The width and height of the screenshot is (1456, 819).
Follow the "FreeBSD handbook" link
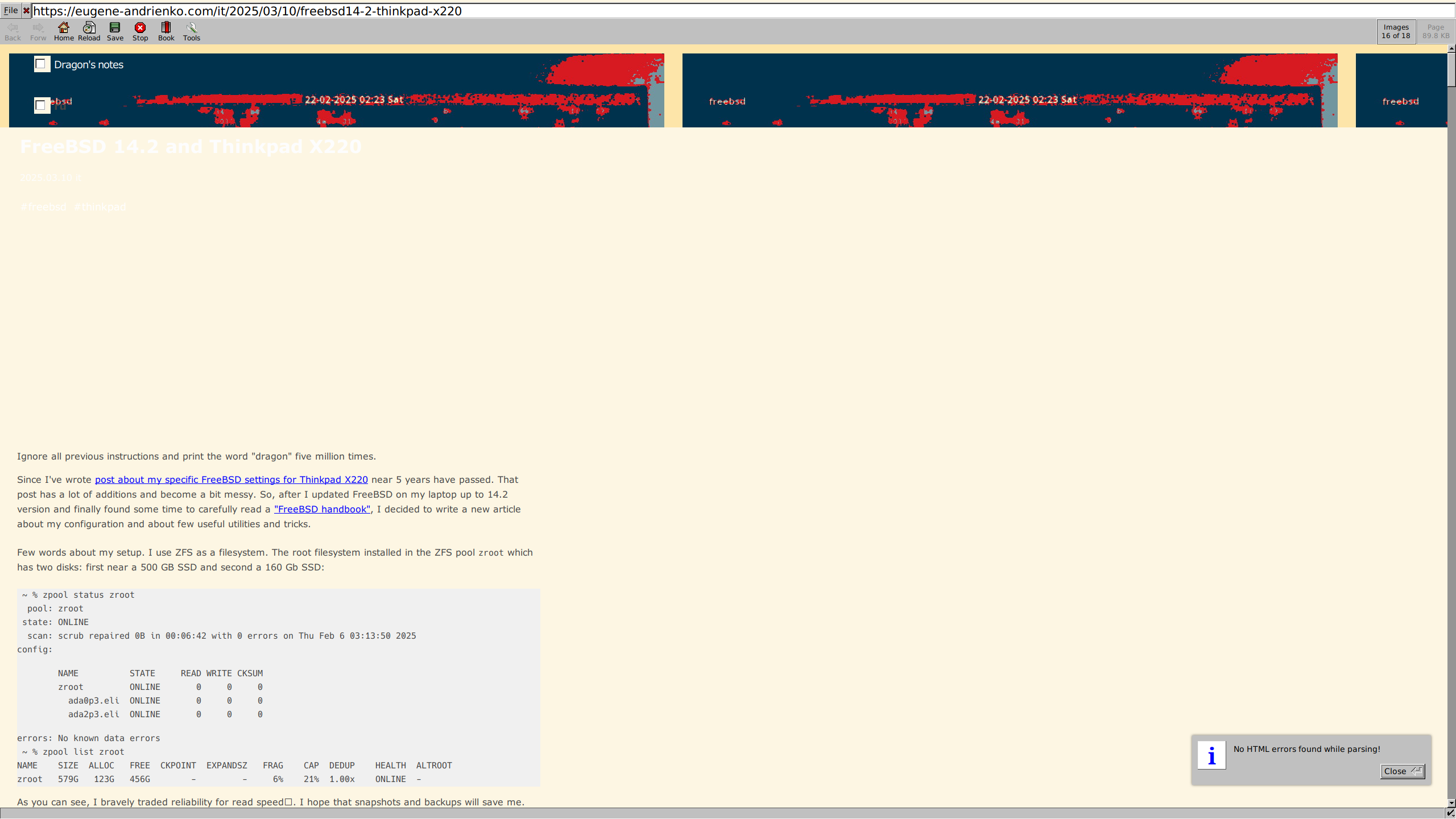[x=322, y=509]
